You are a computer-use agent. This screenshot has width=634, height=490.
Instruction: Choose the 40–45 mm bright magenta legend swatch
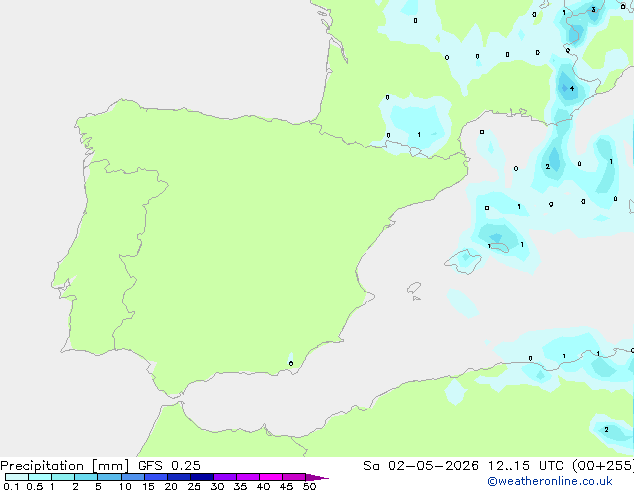tap(271, 477)
